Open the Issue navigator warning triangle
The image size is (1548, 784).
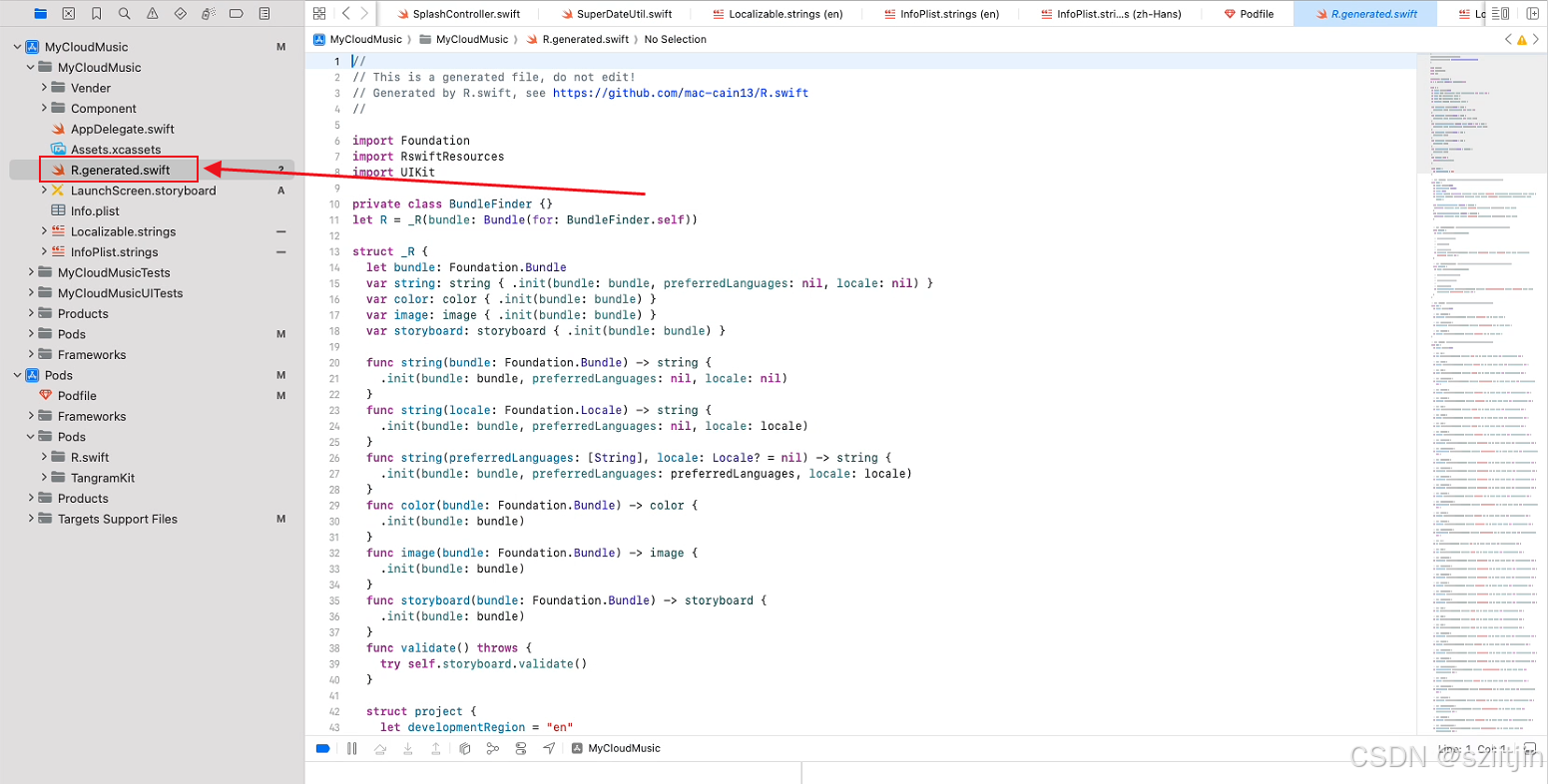[x=152, y=14]
